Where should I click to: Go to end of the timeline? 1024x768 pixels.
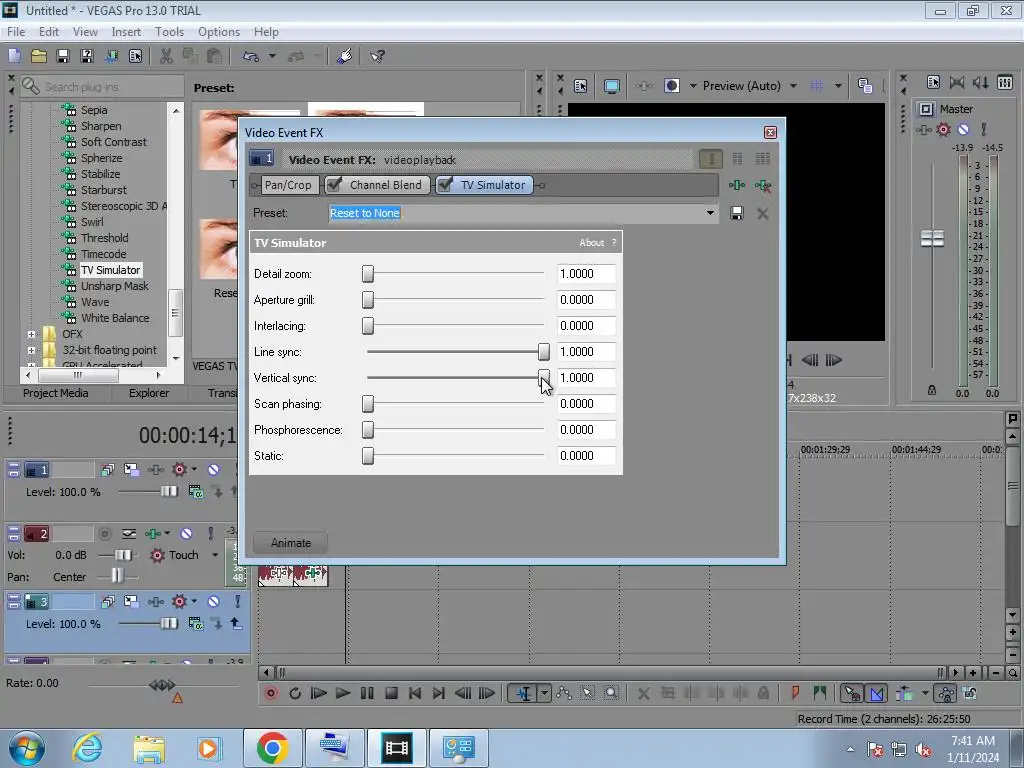coord(439,694)
